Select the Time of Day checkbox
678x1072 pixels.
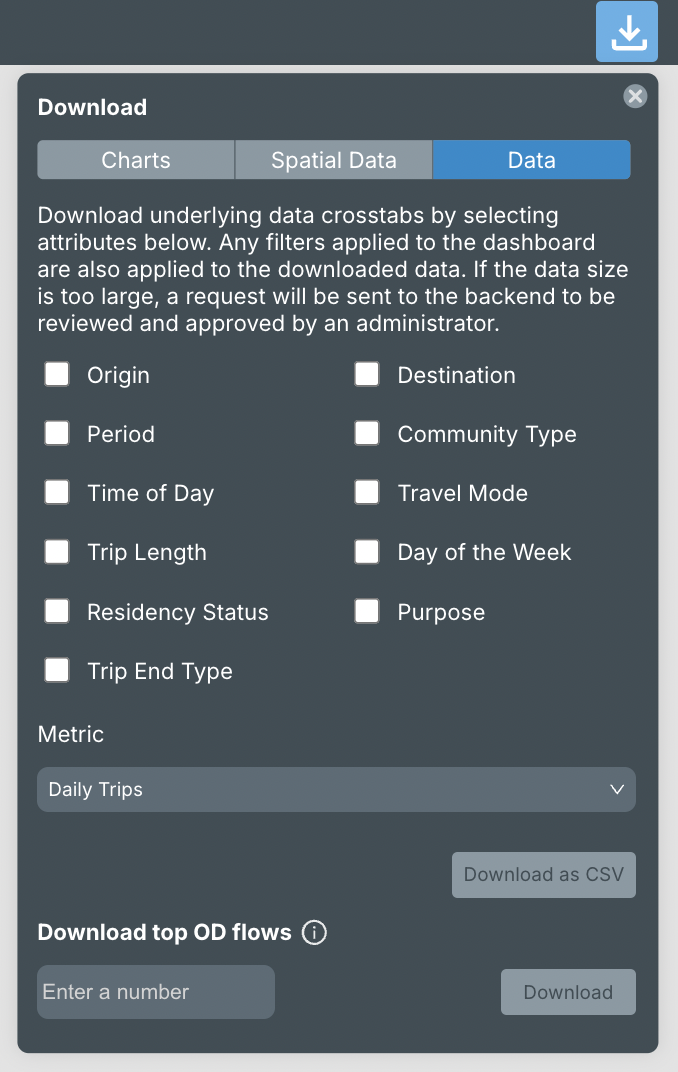click(x=57, y=493)
